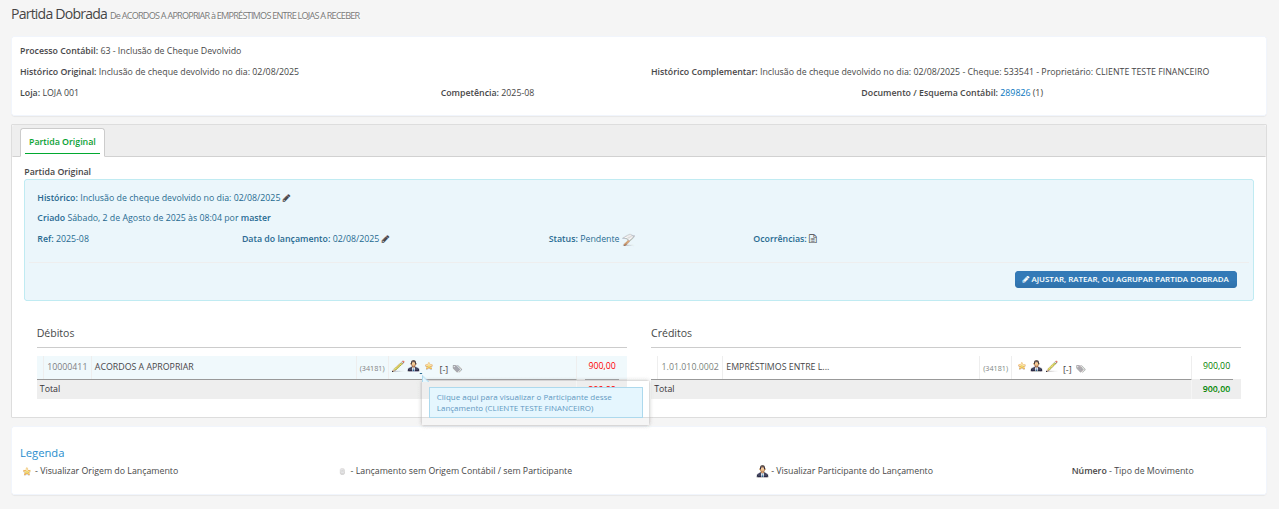
Task: Click the credit value 900,00 in the credit row
Action: pyautogui.click(x=1216, y=366)
